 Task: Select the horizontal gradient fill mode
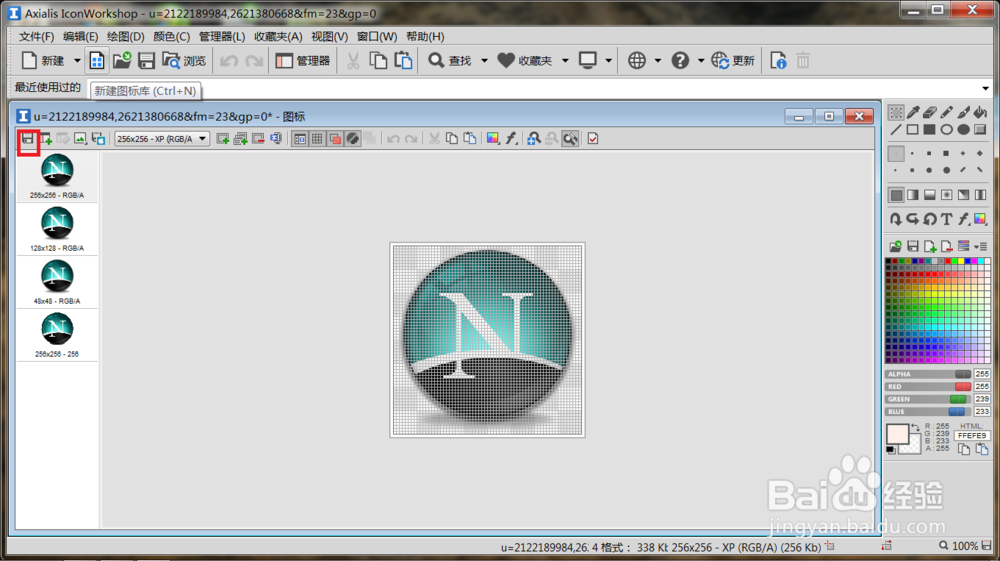[x=913, y=194]
